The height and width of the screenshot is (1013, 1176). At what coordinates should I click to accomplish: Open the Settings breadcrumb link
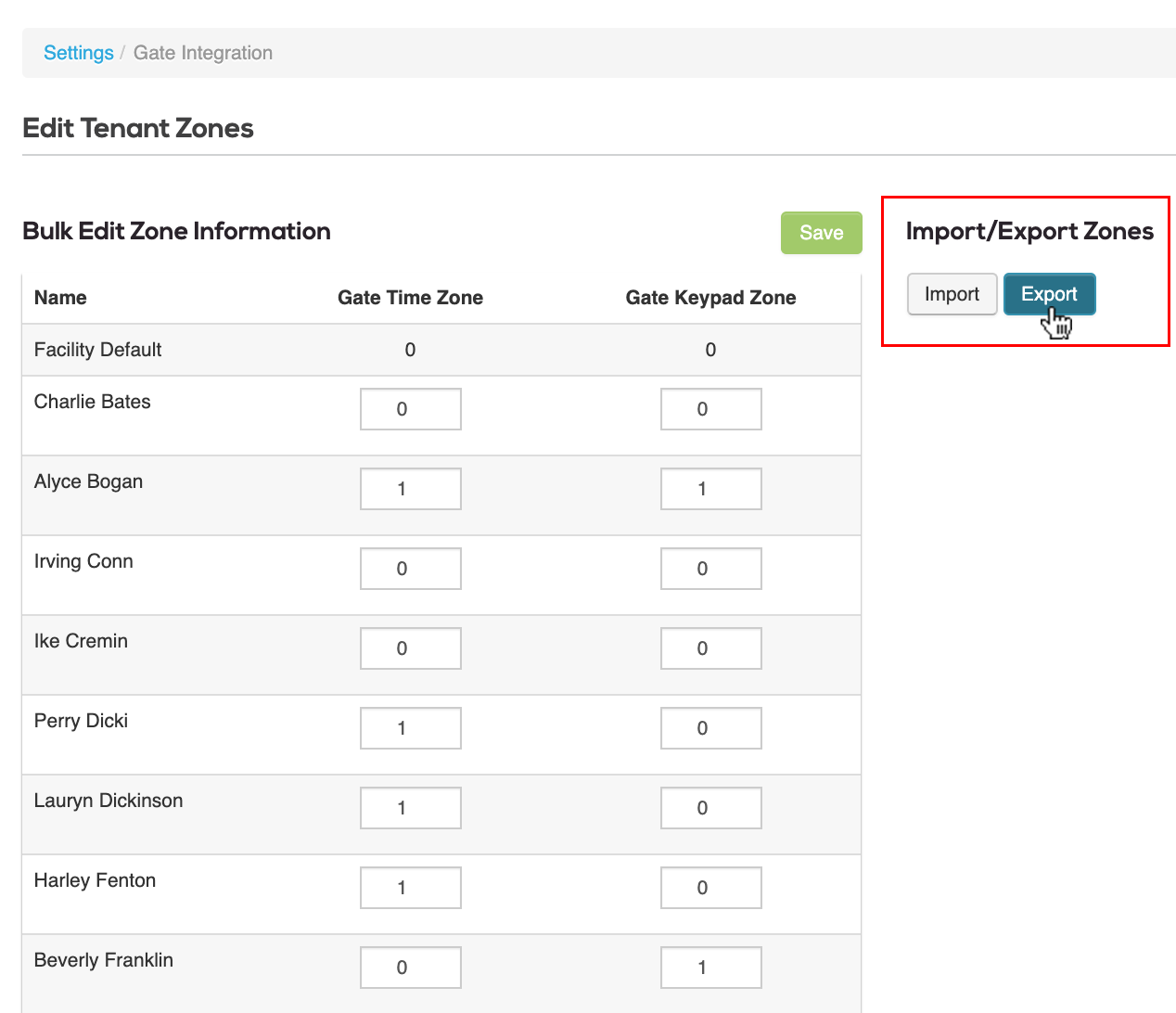[x=78, y=53]
